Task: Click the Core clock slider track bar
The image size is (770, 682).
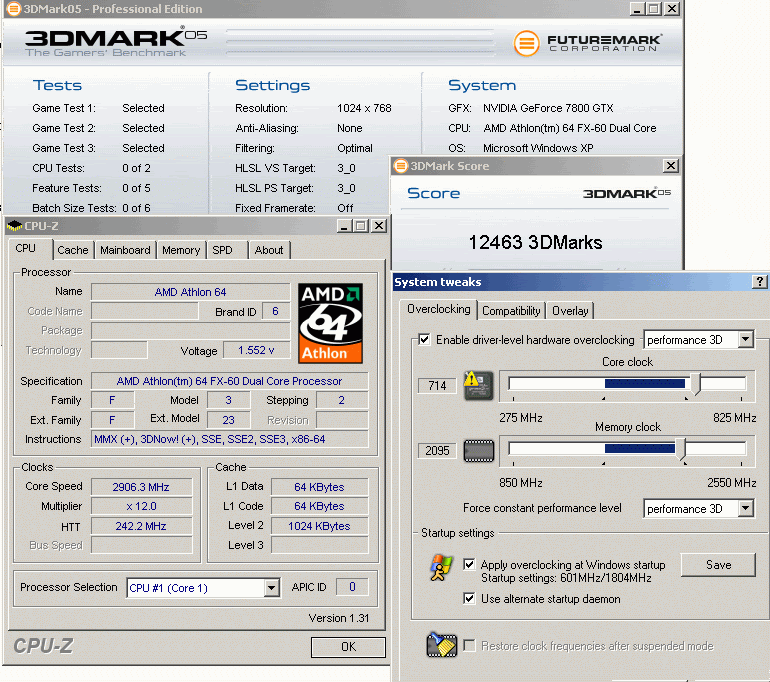Action: coord(627,383)
